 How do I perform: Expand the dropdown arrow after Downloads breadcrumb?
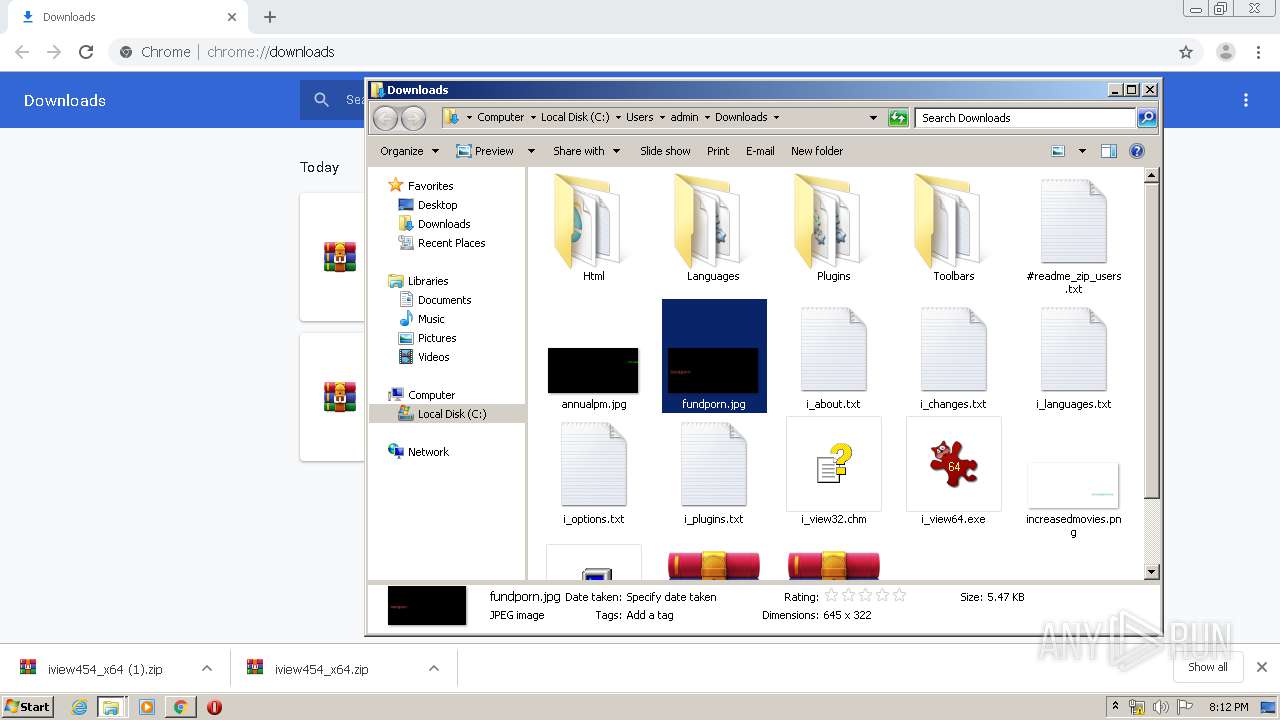pos(776,117)
